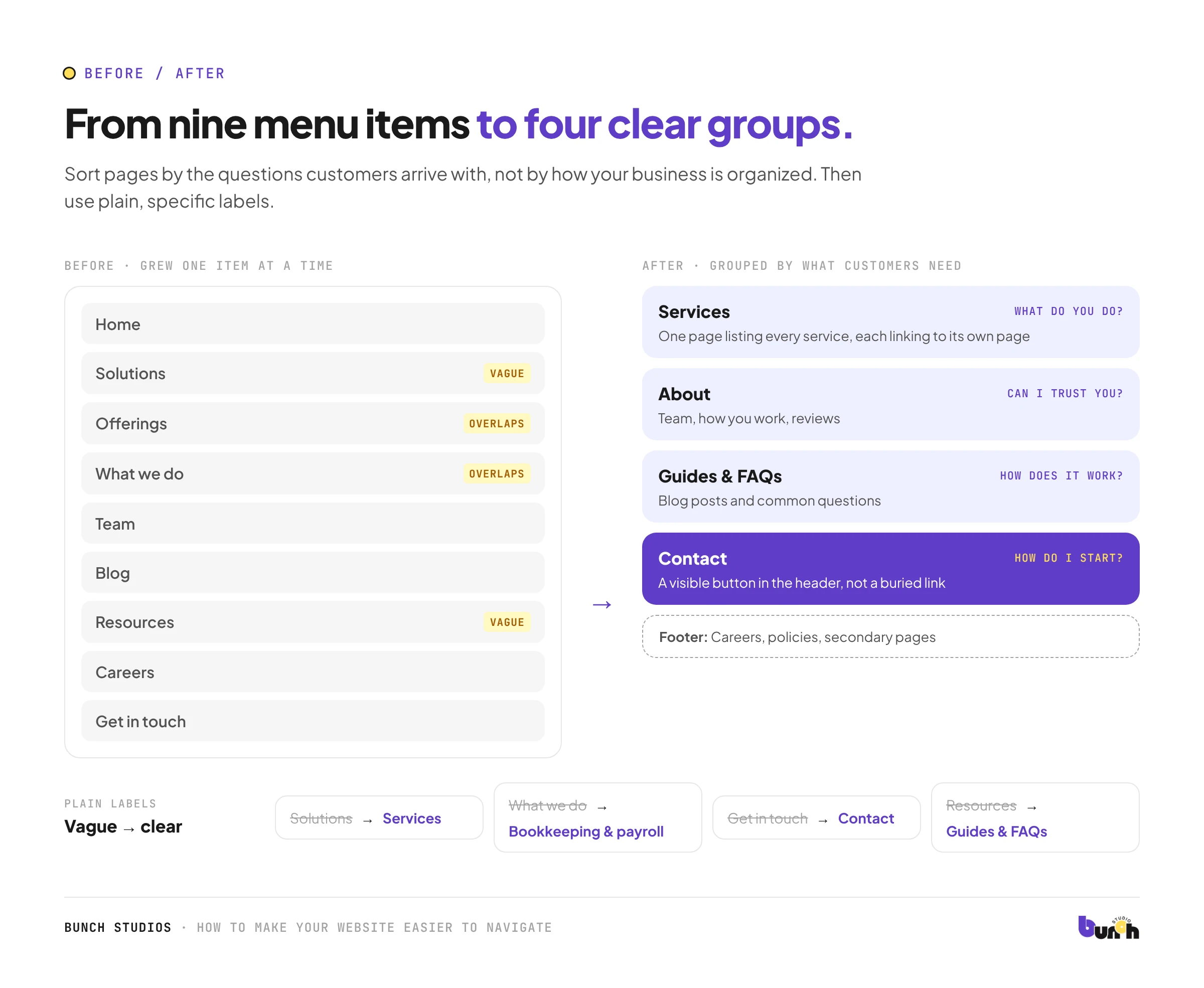Click the Get in touch to Contact chip

816,818
